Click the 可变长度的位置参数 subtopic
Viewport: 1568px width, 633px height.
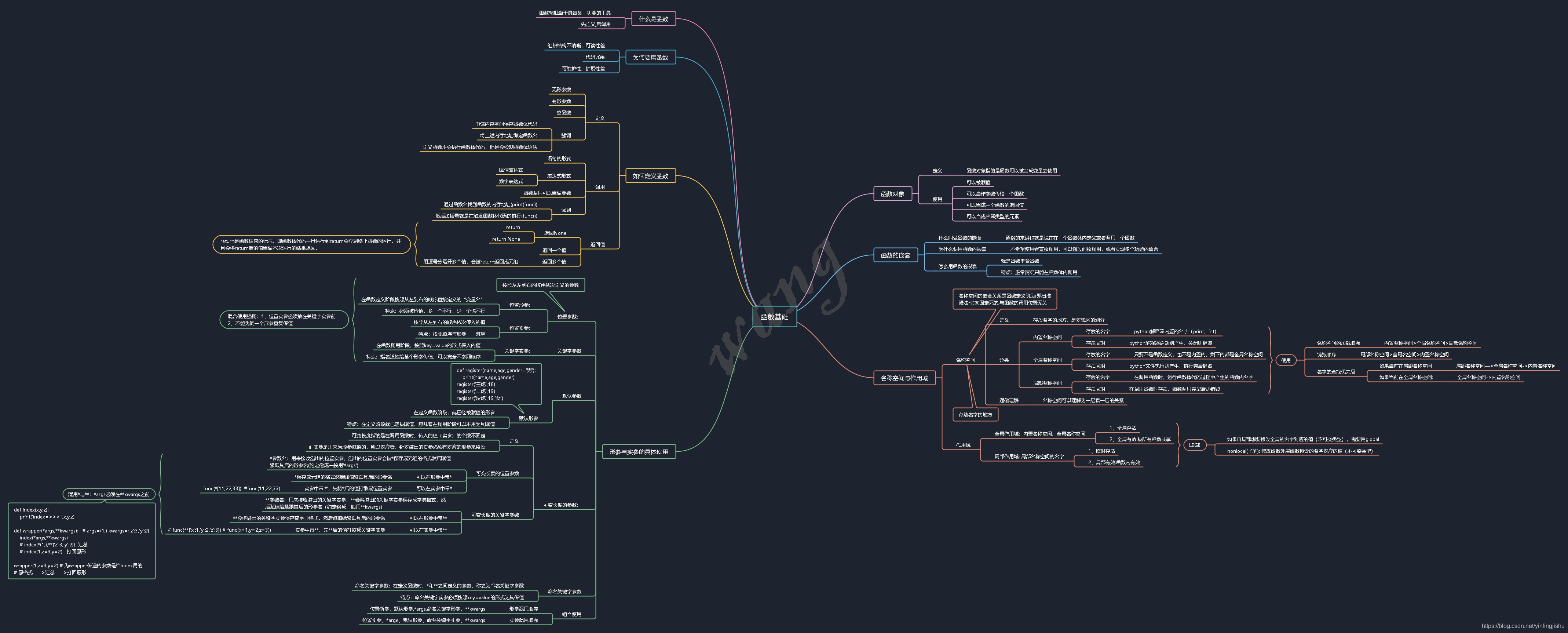coord(497,473)
